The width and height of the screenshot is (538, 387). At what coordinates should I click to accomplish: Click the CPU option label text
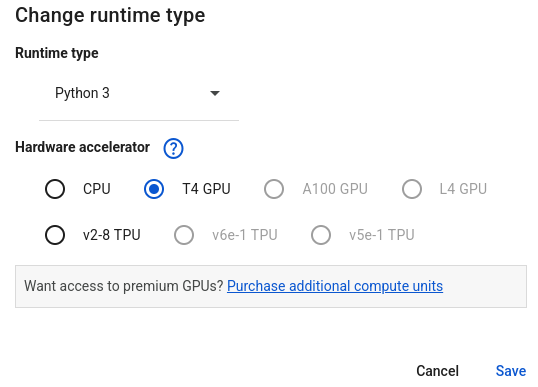(97, 189)
